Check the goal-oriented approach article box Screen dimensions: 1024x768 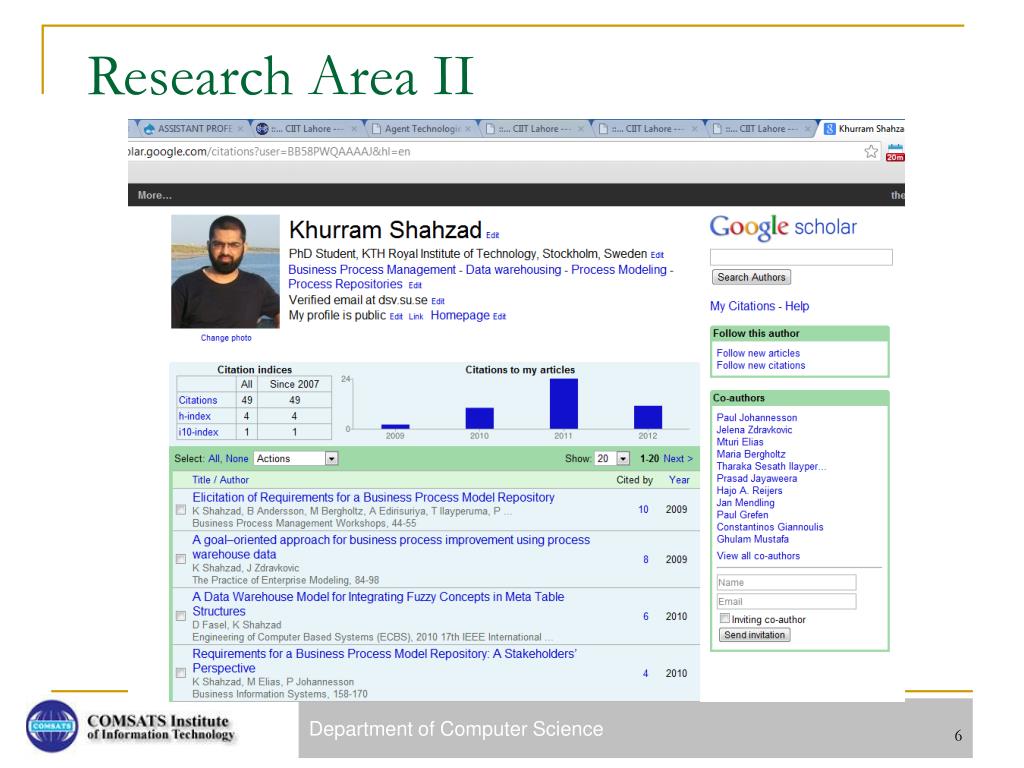coord(181,559)
